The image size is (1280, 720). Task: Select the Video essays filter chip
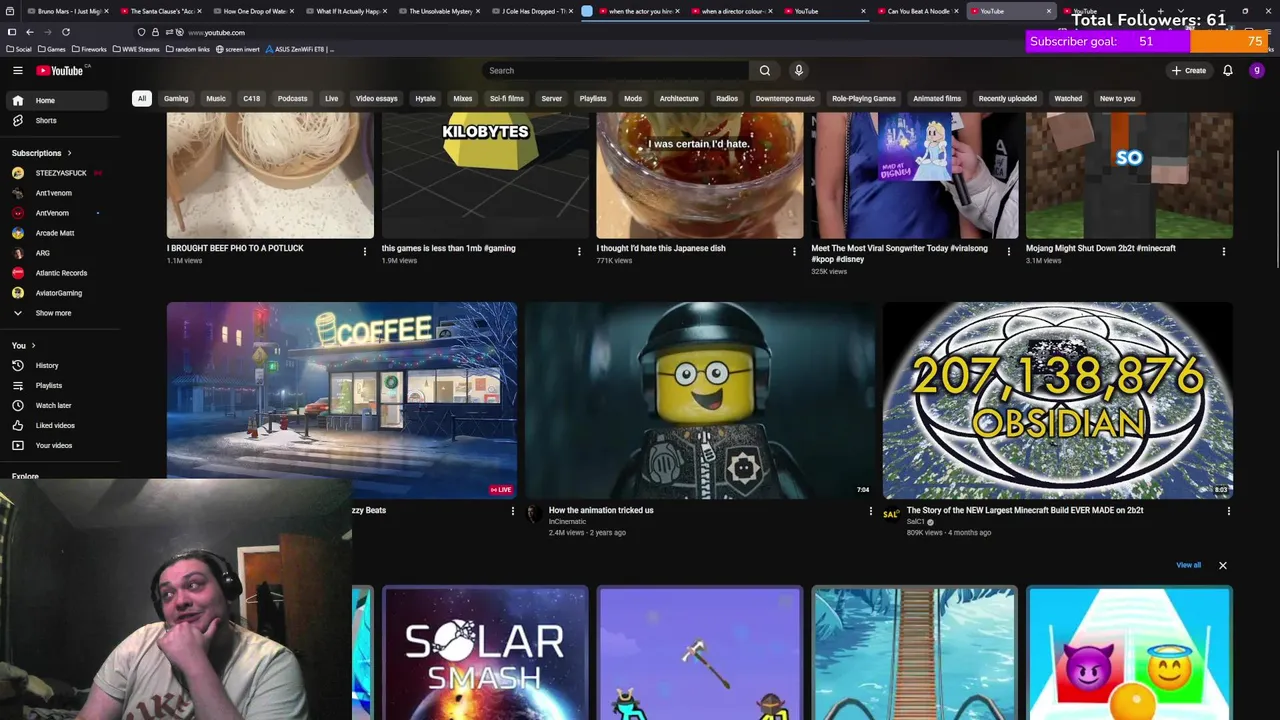(x=377, y=98)
